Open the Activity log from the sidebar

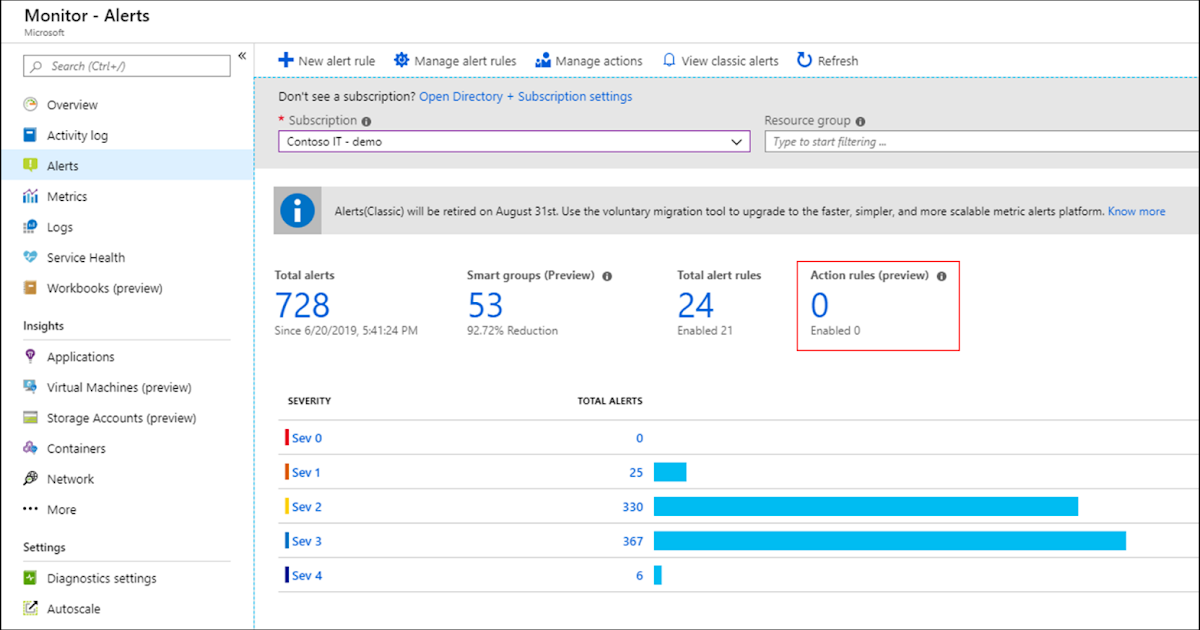(x=77, y=135)
